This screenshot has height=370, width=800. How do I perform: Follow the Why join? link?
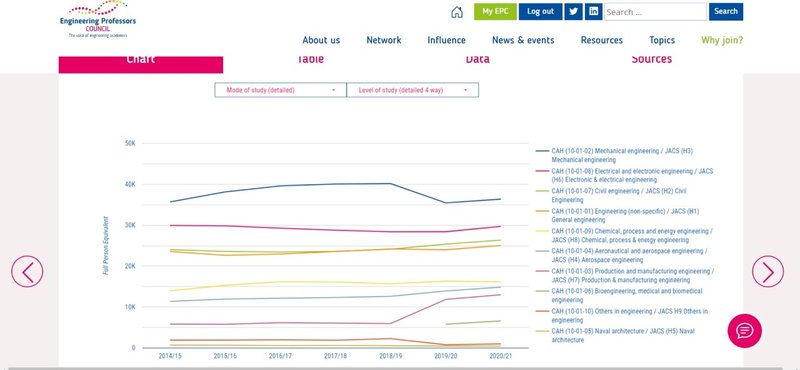click(x=722, y=40)
